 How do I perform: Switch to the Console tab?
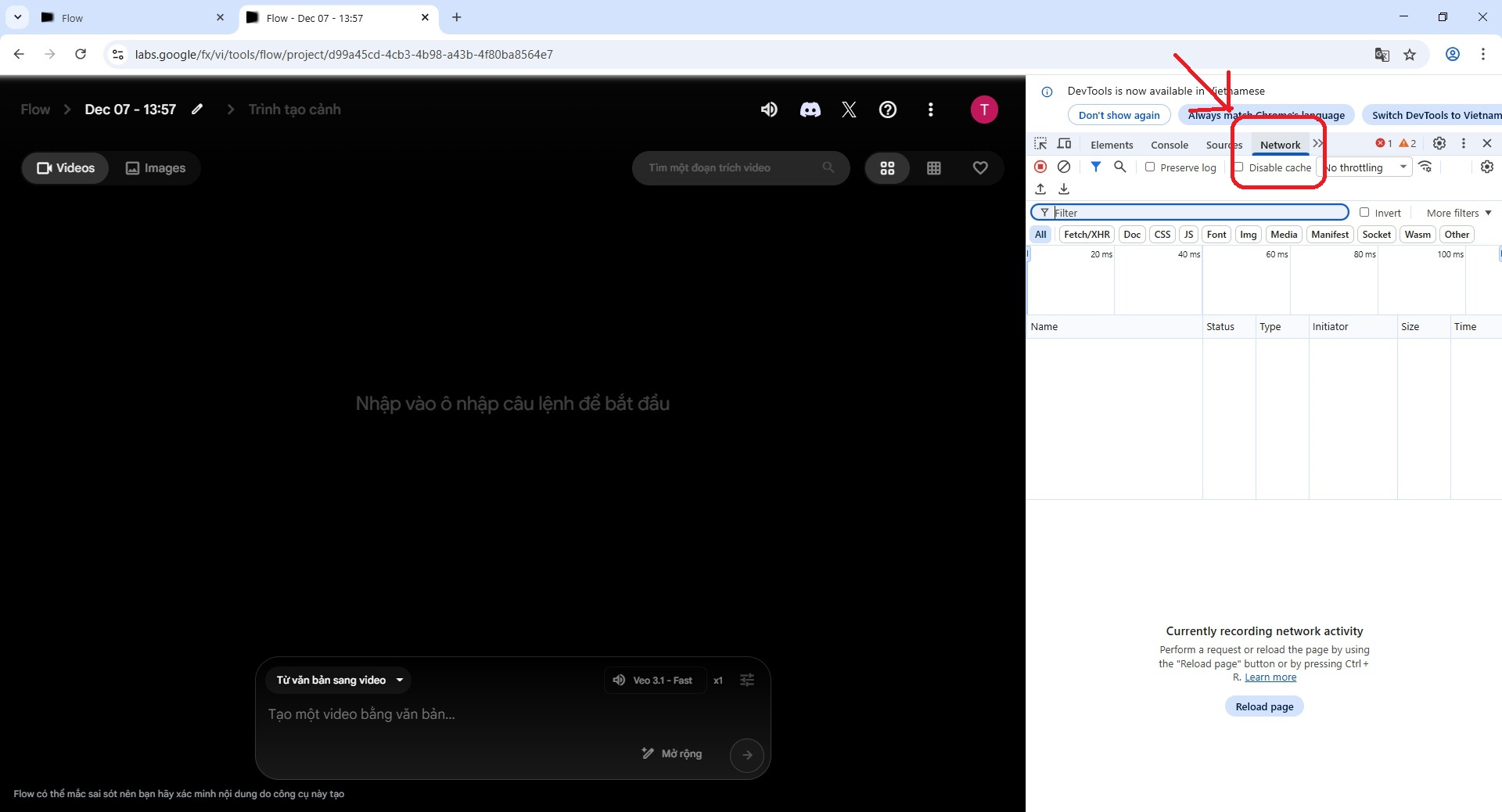(x=1169, y=145)
